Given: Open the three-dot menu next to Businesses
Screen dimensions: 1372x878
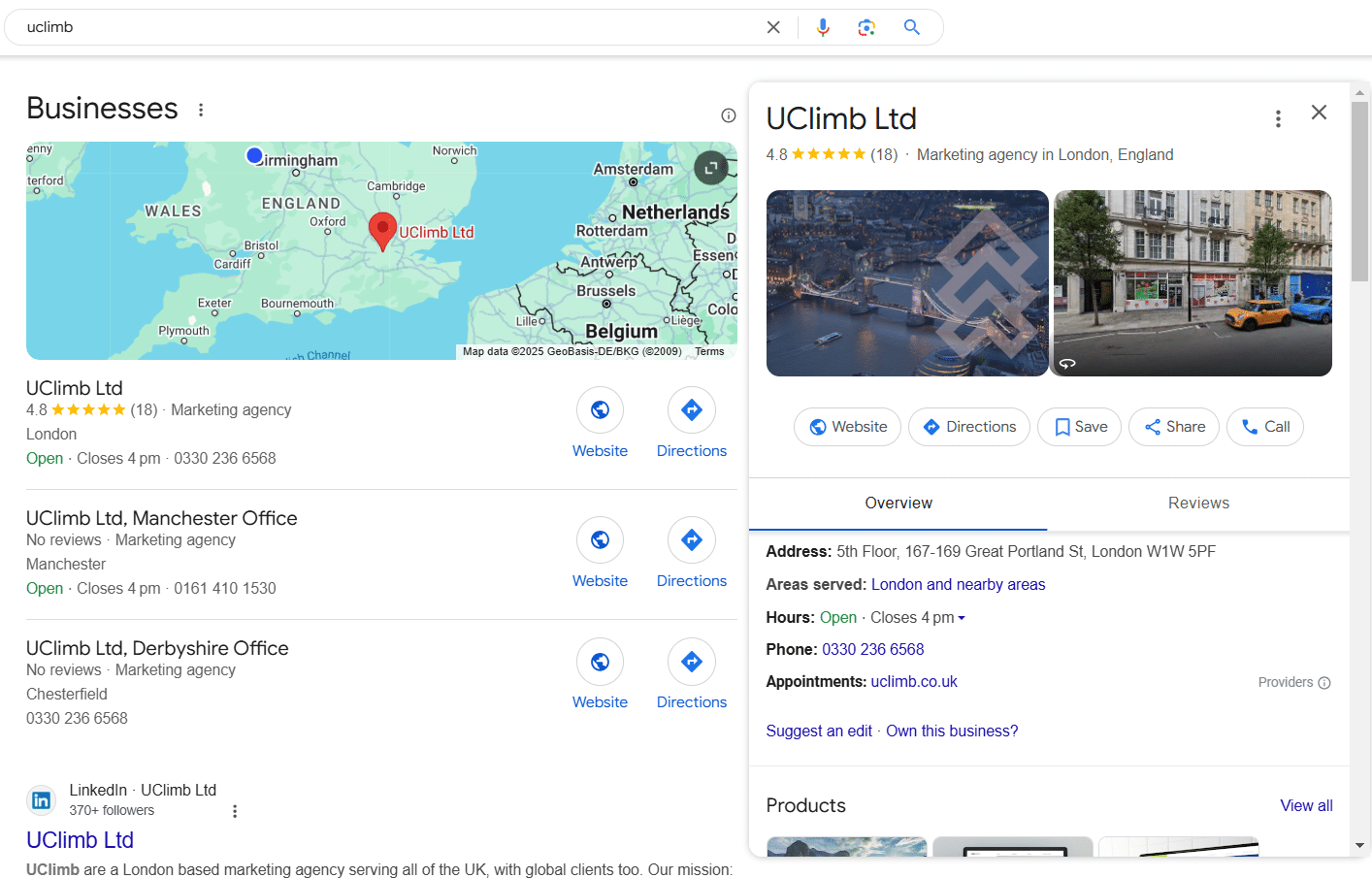Looking at the screenshot, I should [x=200, y=110].
